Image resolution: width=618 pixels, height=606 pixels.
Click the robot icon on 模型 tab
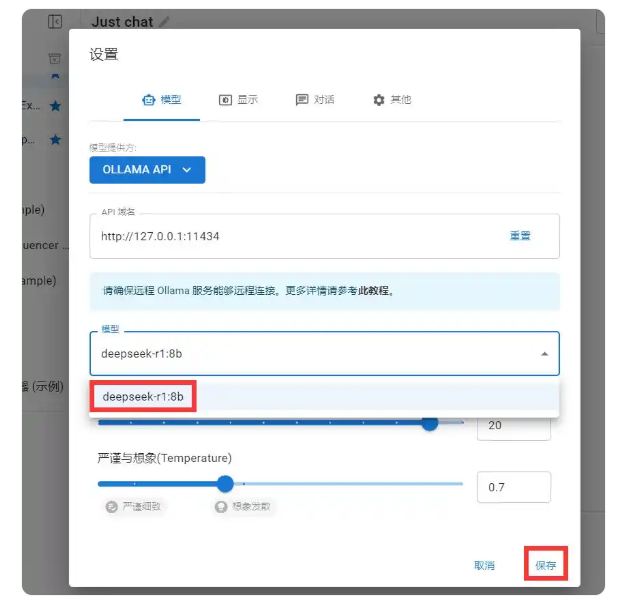tap(149, 100)
